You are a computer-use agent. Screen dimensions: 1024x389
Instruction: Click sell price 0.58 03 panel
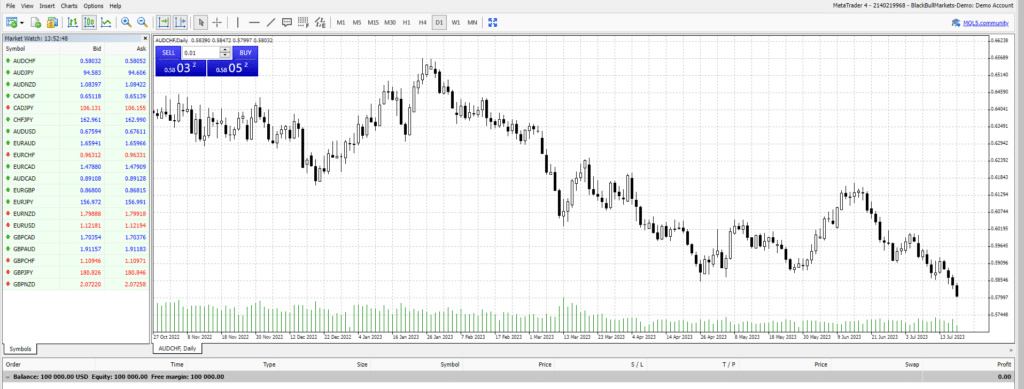(x=180, y=68)
